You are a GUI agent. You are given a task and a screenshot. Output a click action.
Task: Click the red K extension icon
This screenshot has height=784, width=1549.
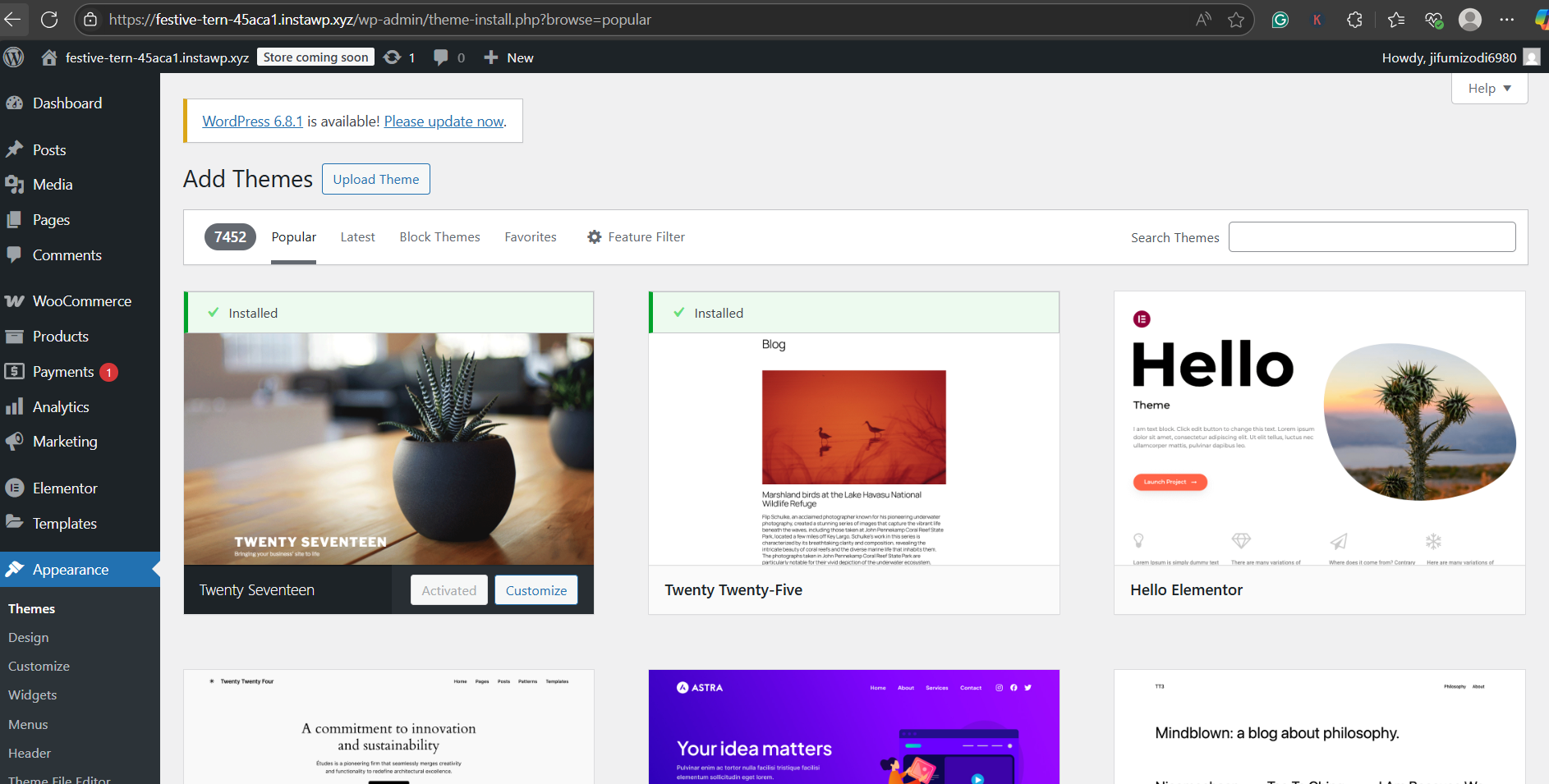point(1317,20)
